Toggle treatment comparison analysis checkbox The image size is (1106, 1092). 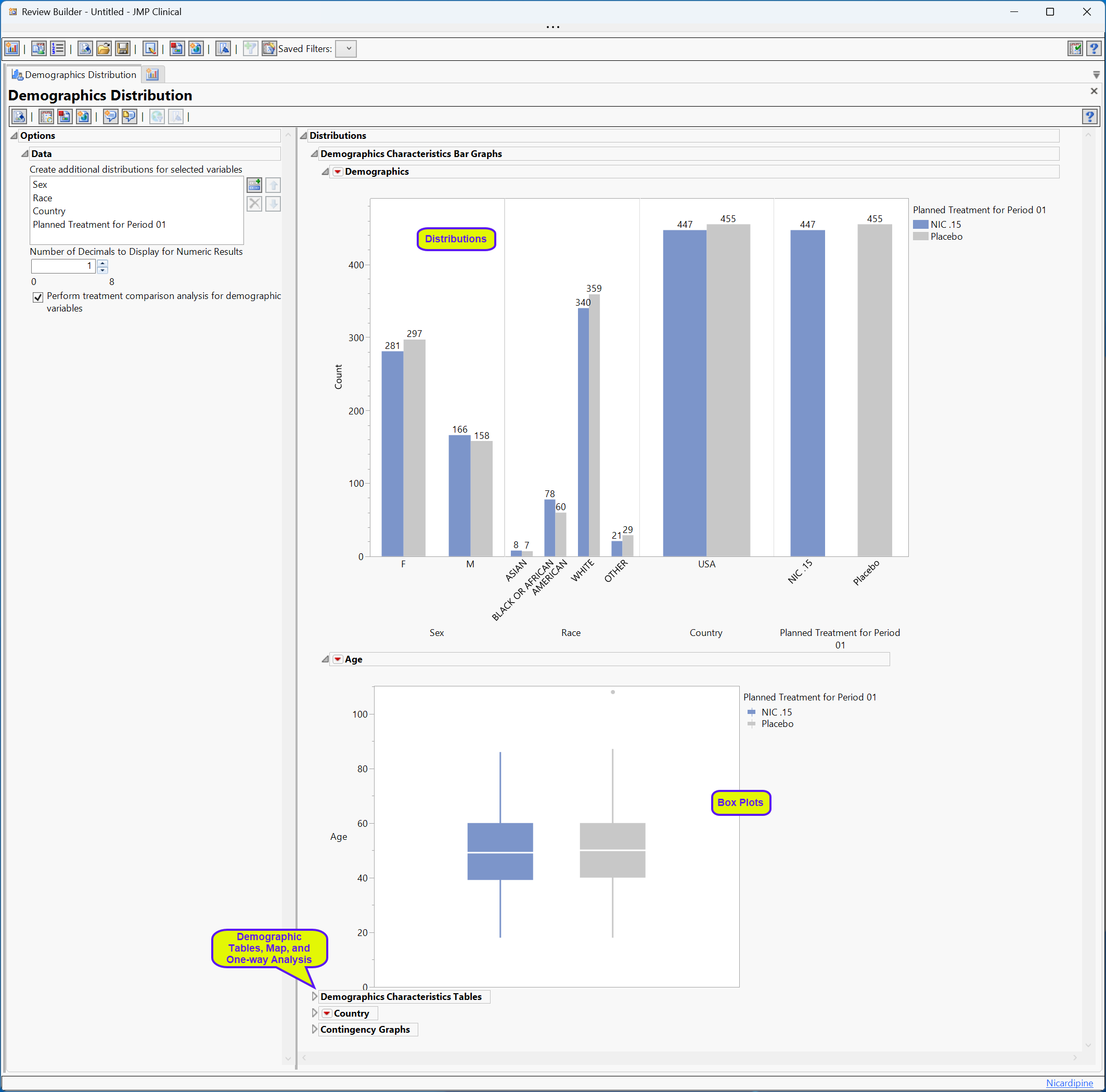(x=38, y=297)
